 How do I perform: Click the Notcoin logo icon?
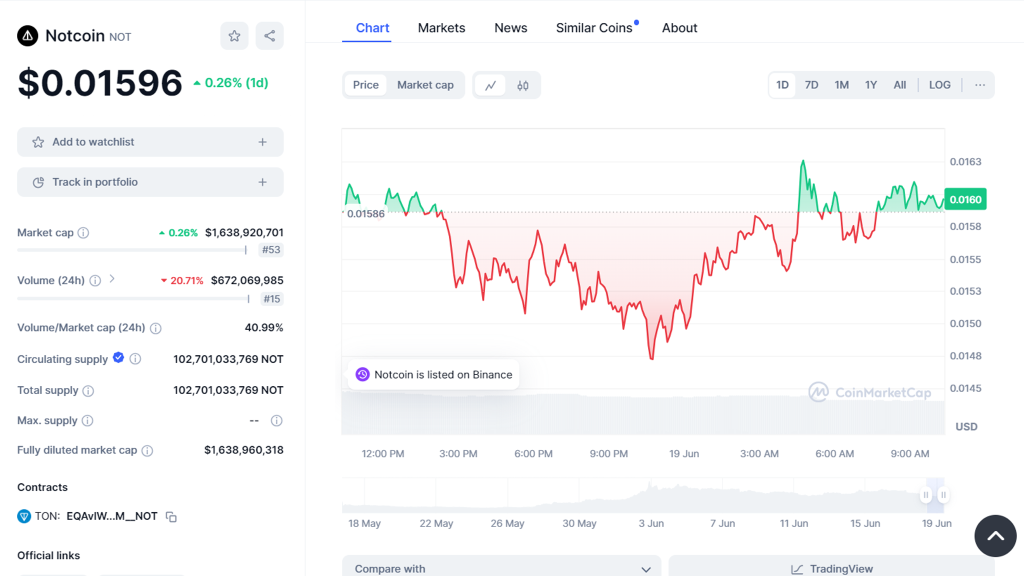point(27,36)
